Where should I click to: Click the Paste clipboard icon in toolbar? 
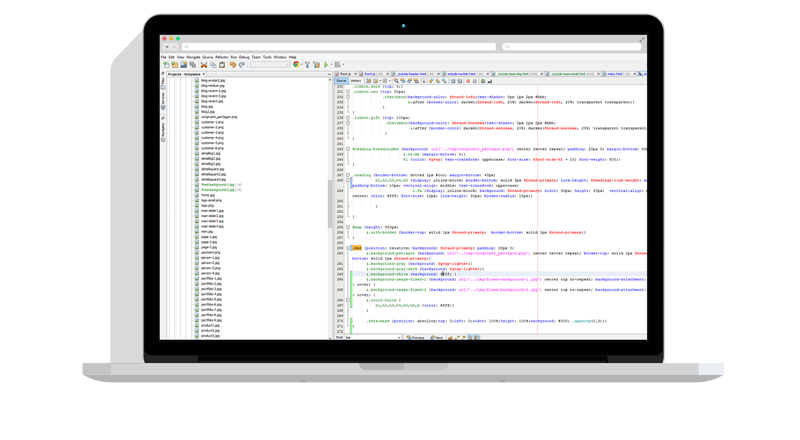(219, 65)
